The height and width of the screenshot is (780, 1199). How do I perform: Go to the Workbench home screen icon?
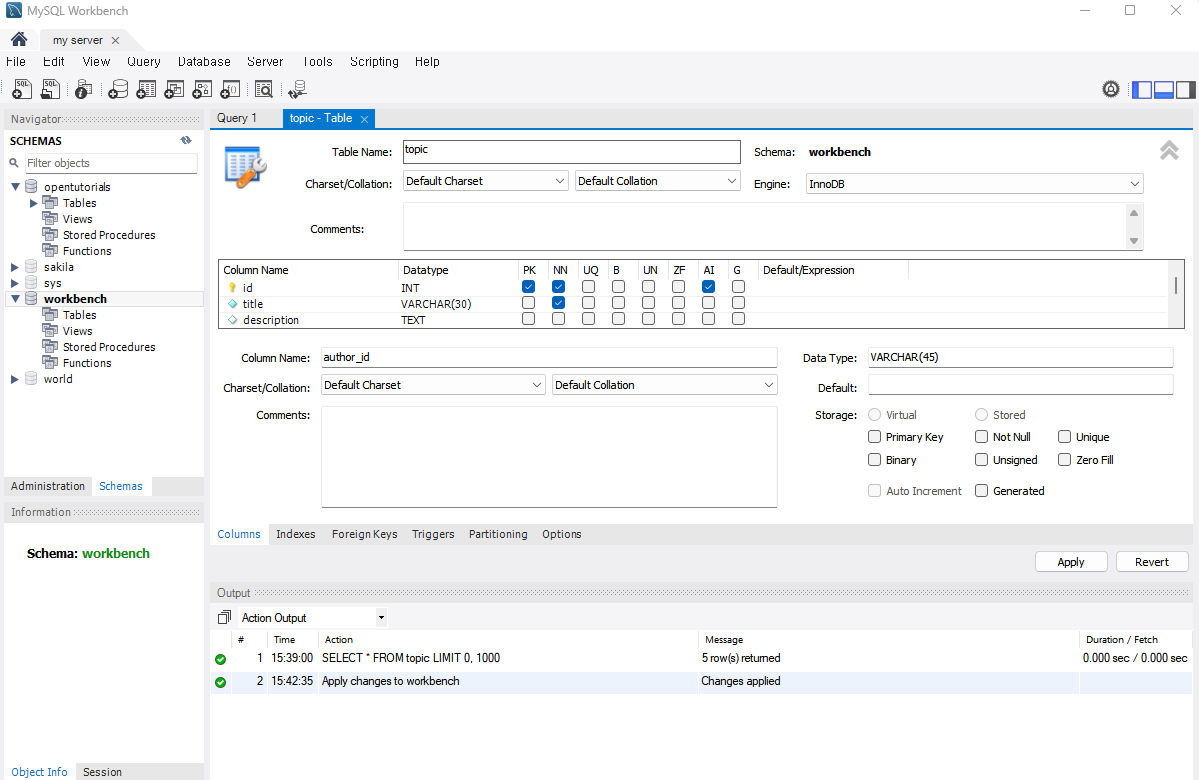tap(19, 39)
